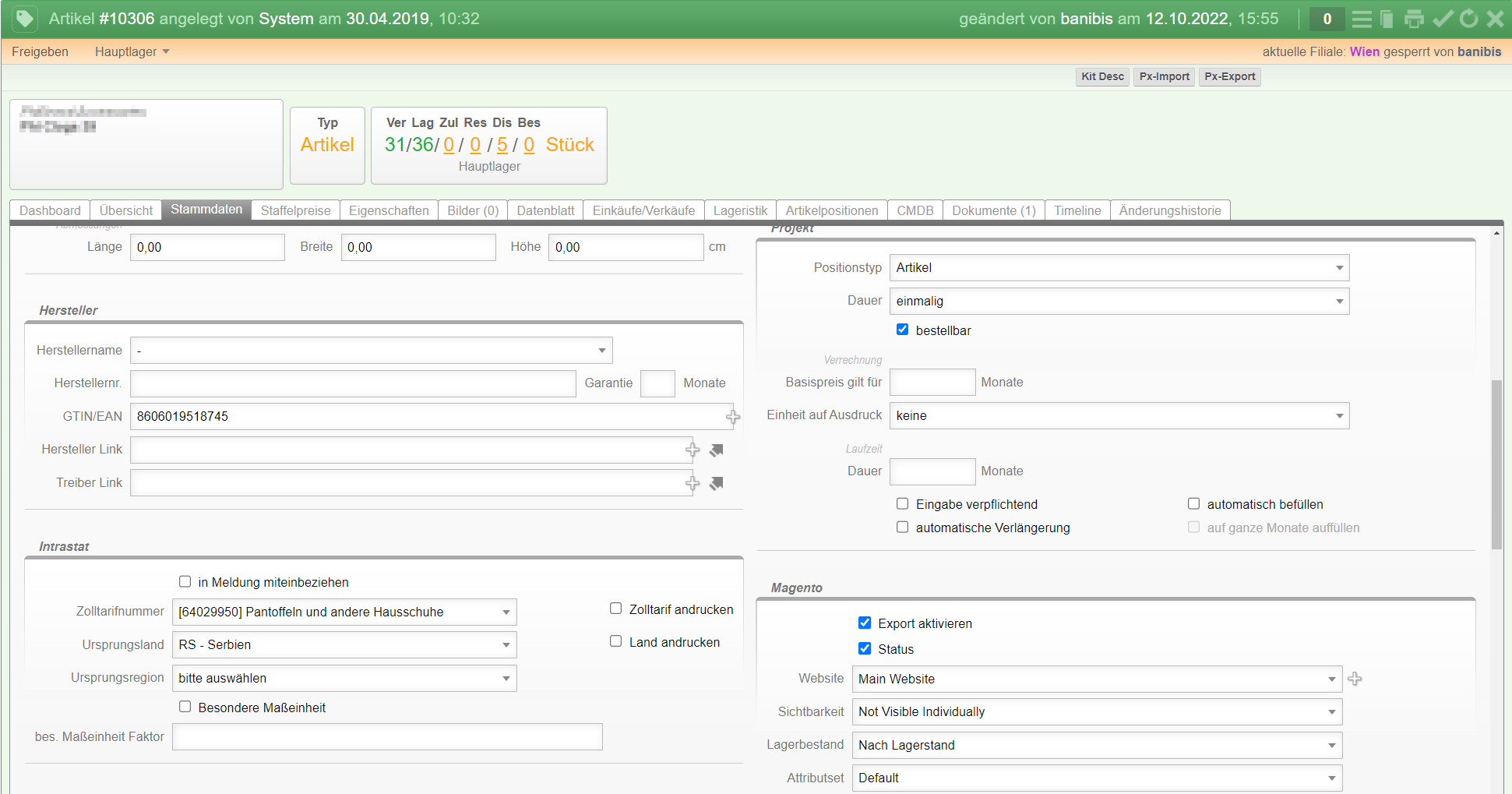Enable Land andrucken checkbox
The width and height of the screenshot is (1512, 794).
click(615, 641)
